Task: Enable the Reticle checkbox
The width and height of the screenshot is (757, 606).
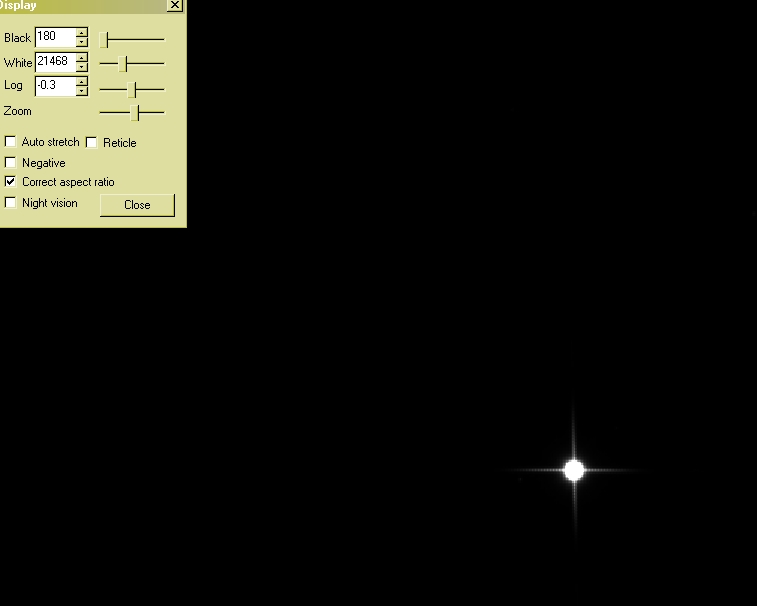Action: [91, 142]
